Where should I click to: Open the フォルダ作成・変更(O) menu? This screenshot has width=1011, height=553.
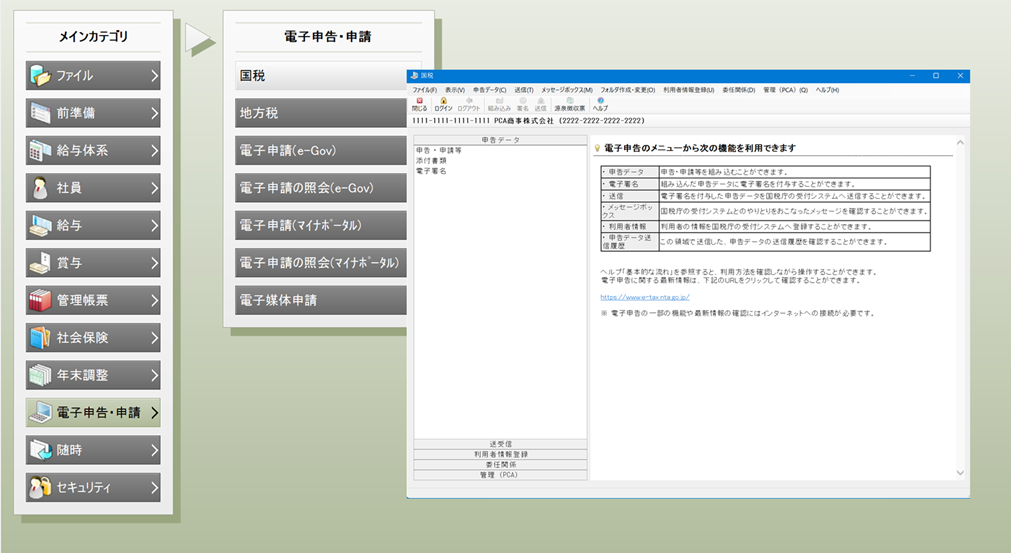pyautogui.click(x=628, y=90)
